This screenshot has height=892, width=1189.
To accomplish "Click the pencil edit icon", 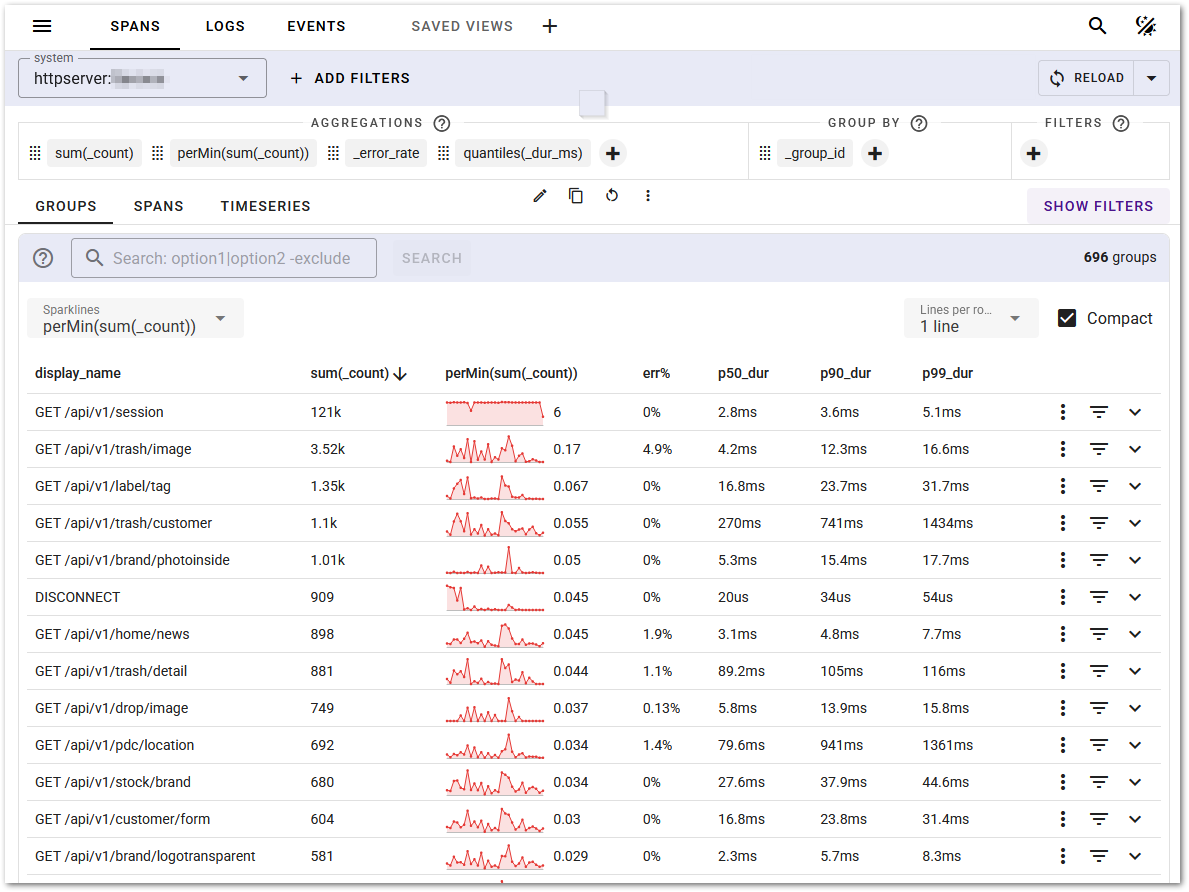I will 540,196.
